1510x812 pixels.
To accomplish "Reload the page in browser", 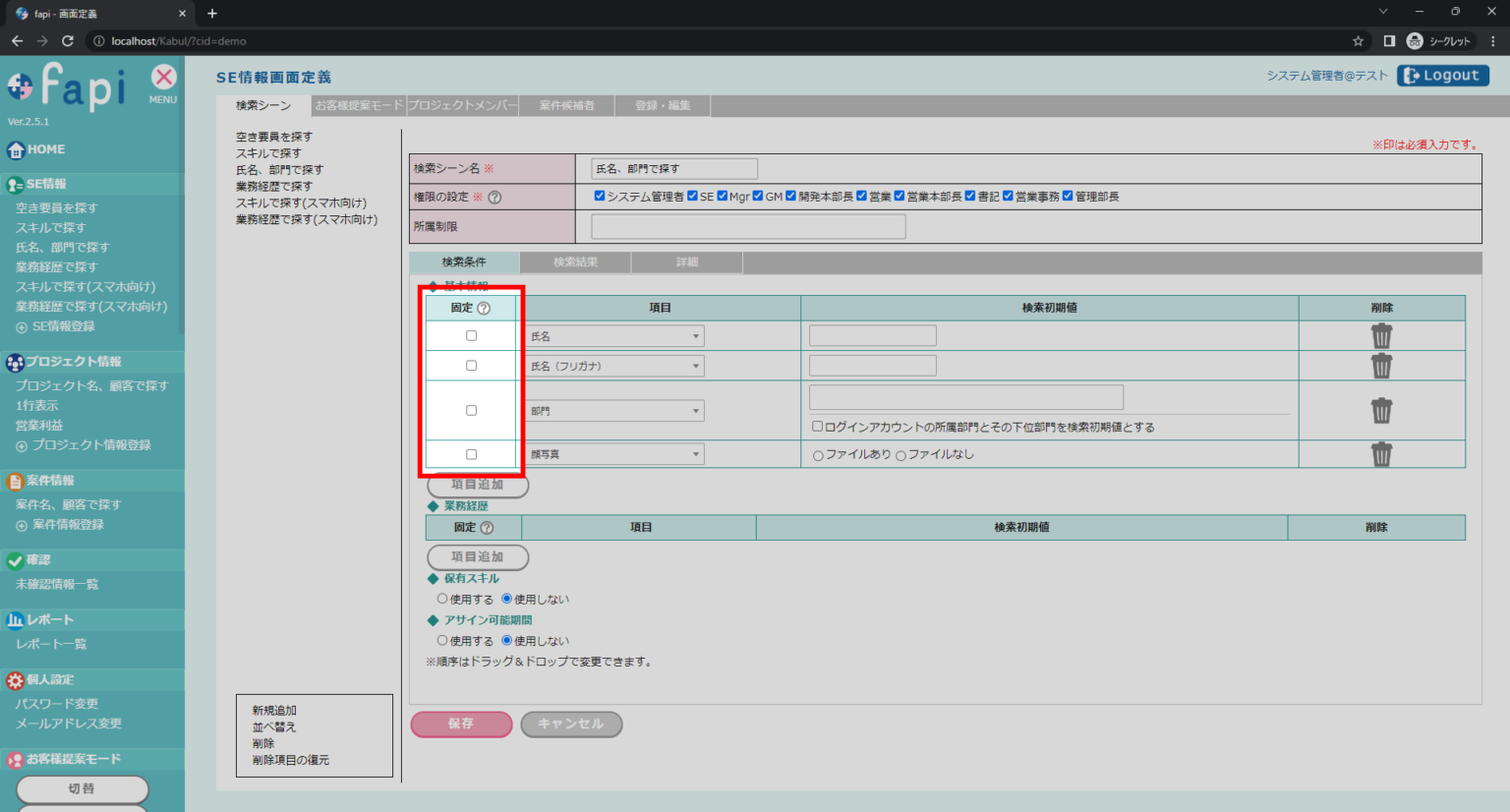I will point(68,41).
